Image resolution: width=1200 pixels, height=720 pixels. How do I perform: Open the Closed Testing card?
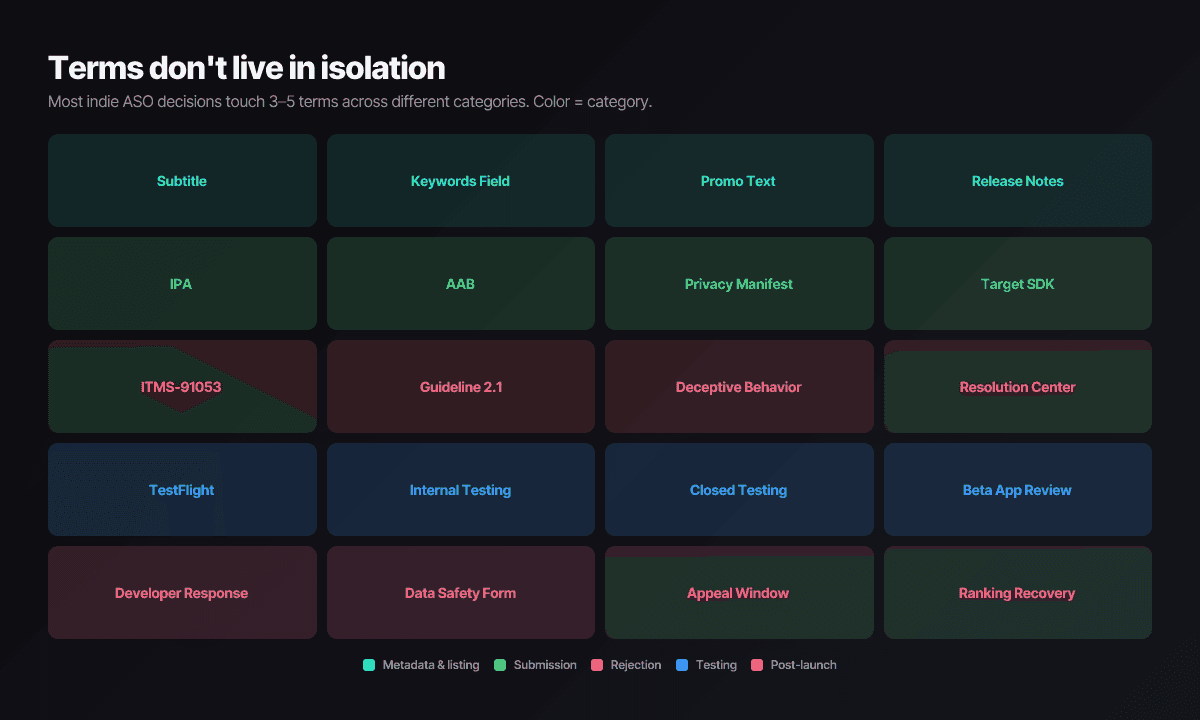[x=739, y=490]
